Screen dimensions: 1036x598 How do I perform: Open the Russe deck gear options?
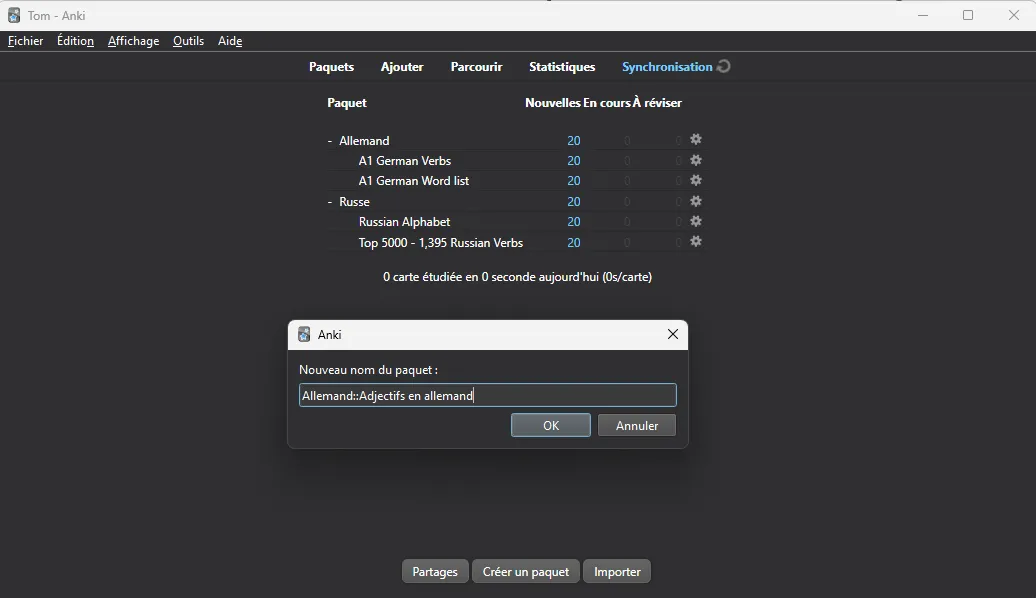tap(696, 201)
